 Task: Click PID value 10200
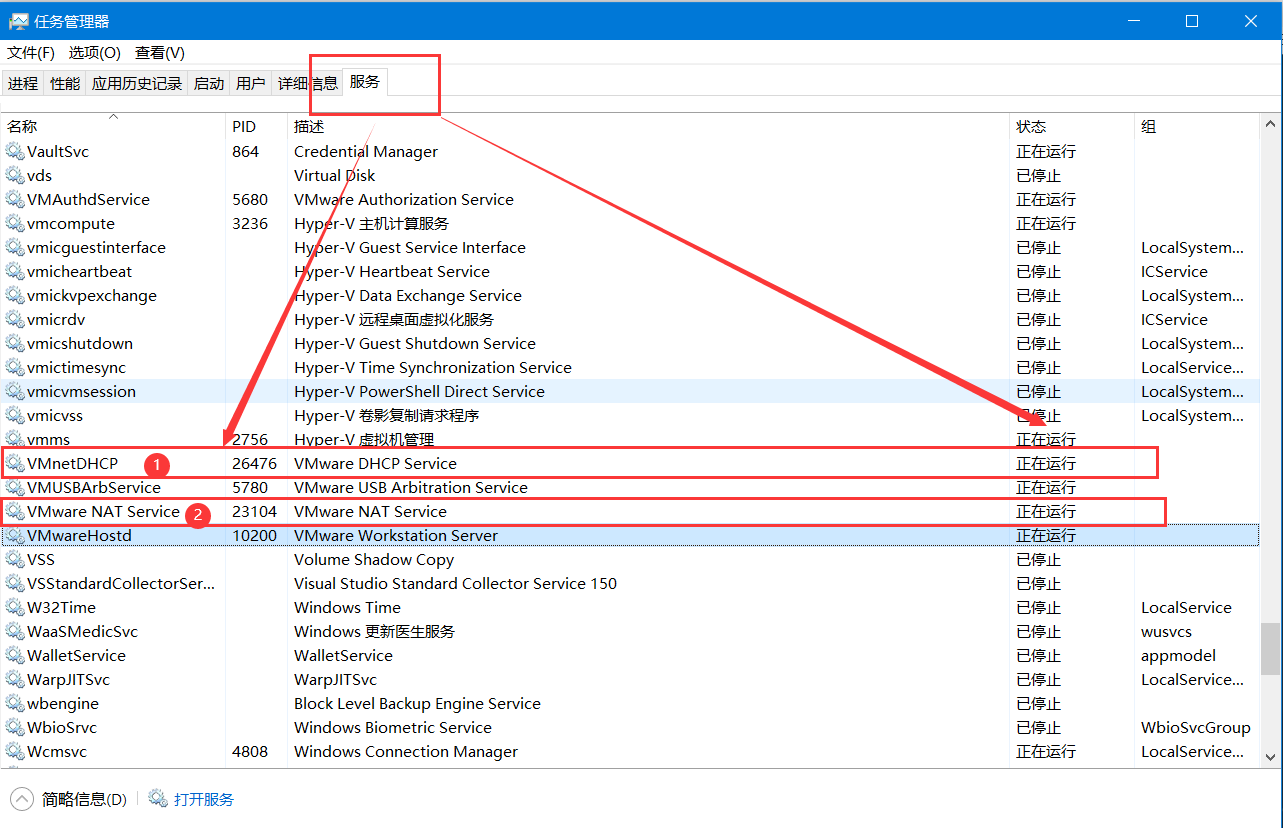(x=254, y=536)
